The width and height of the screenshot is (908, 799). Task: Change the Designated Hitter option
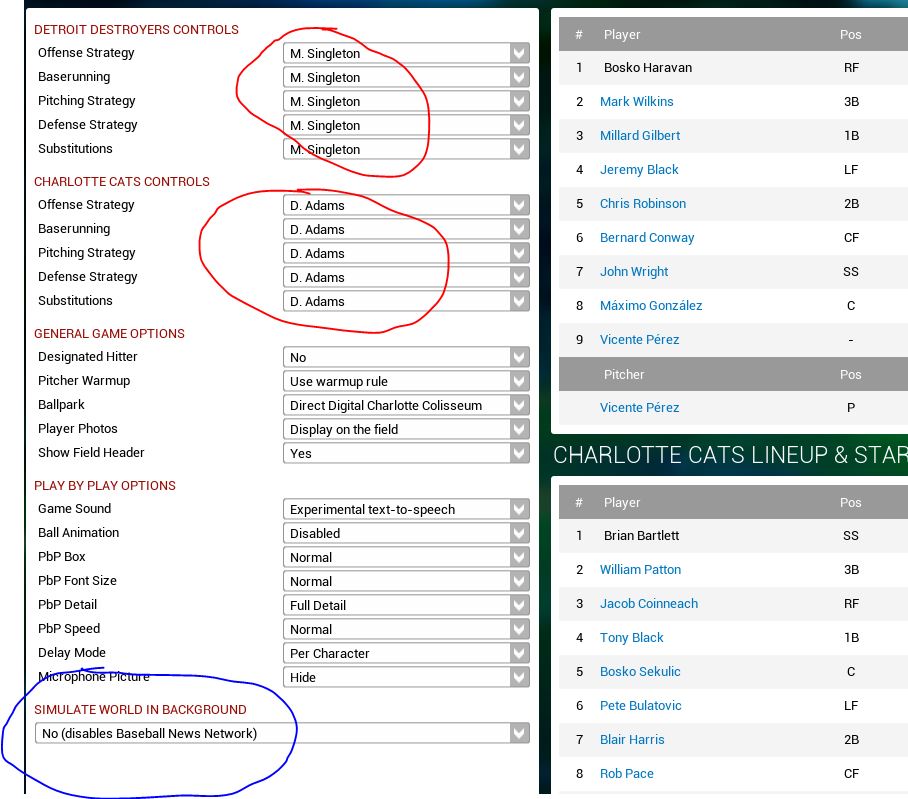click(406, 357)
